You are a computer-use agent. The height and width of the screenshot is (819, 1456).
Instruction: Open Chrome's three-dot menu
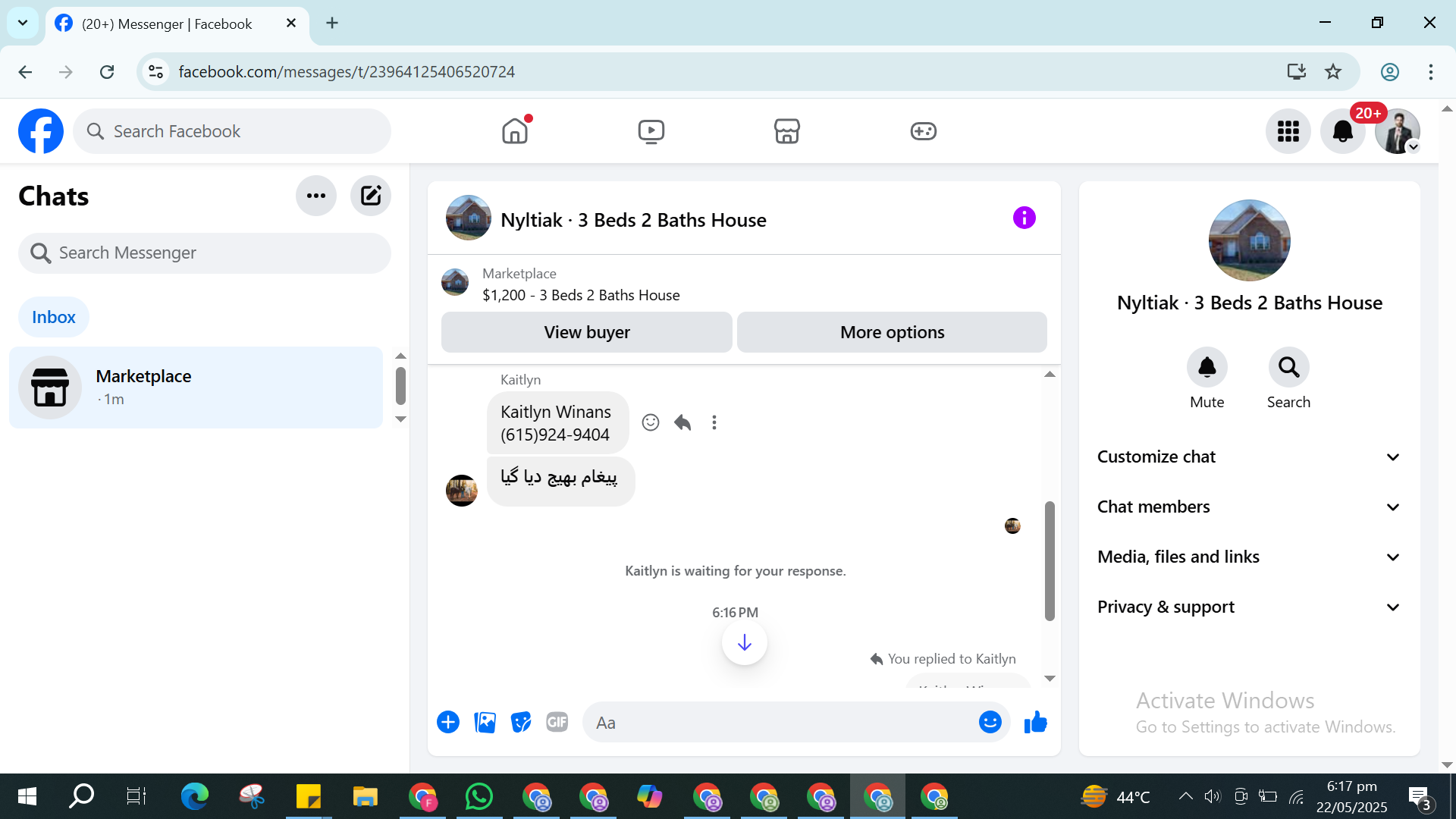1431,72
